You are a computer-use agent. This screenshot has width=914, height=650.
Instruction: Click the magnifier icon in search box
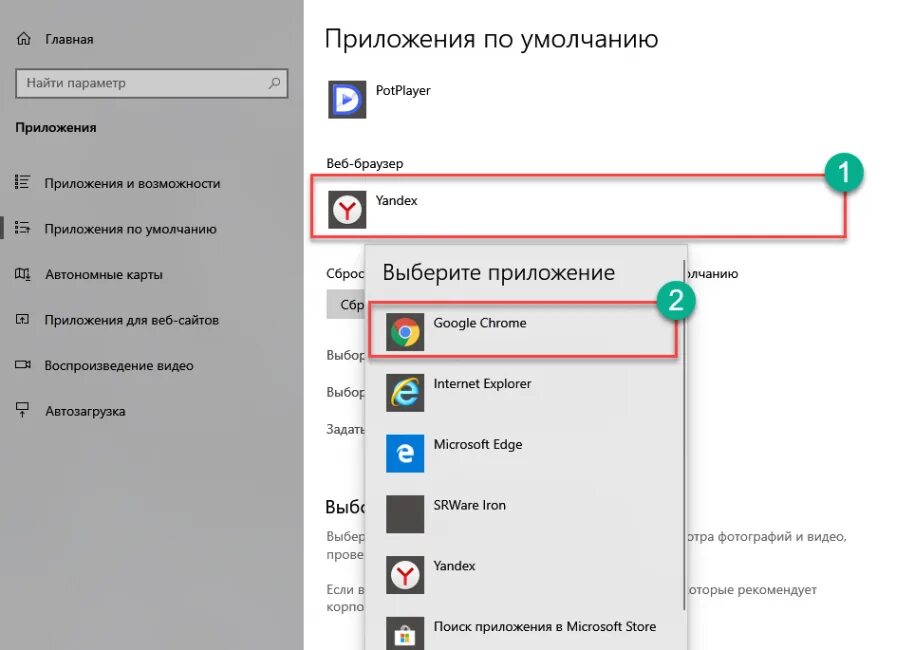pos(274,83)
